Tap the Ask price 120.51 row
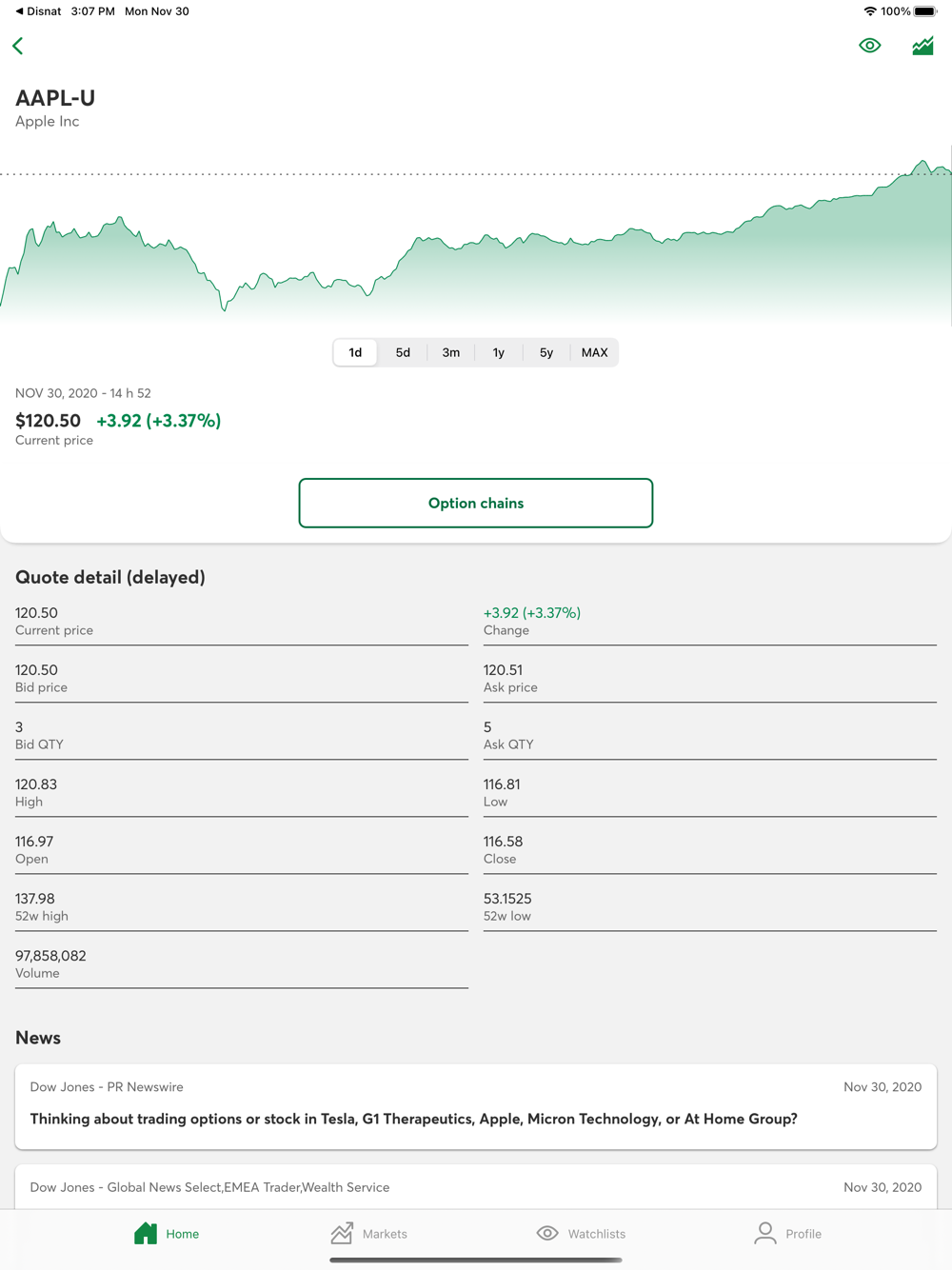Screen dimensions: 952x1270 (710, 678)
